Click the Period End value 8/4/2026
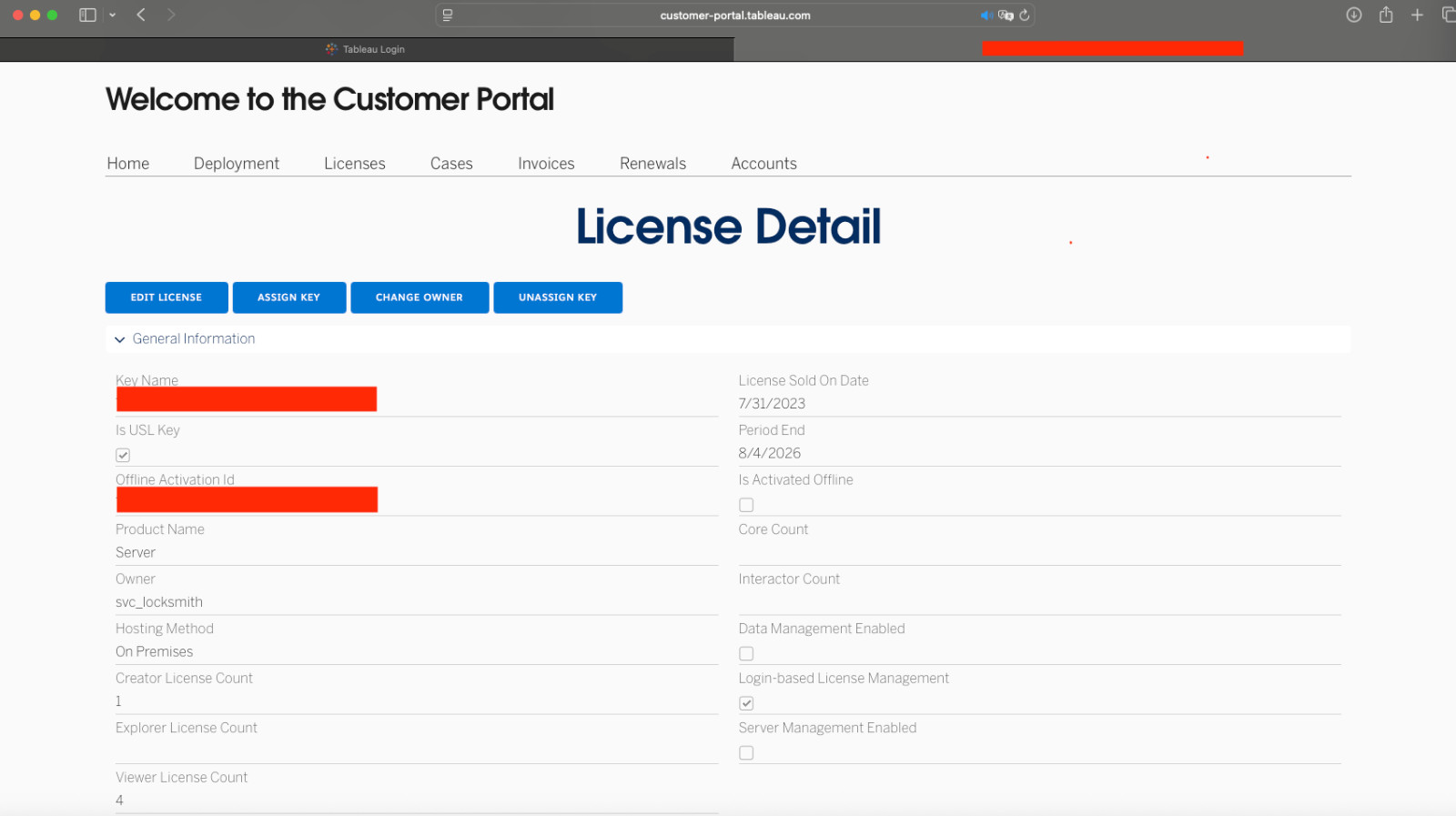Image resolution: width=1456 pixels, height=816 pixels. (770, 453)
